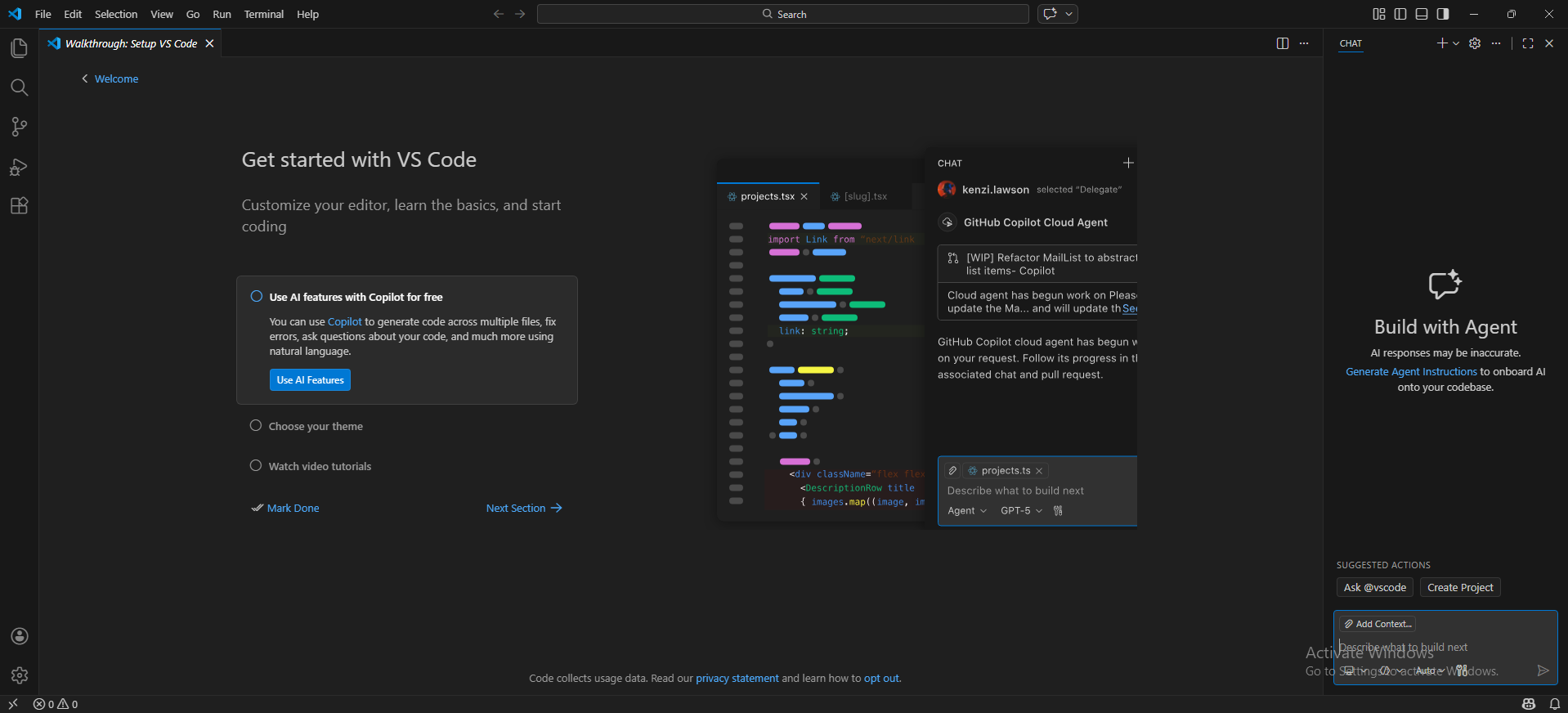
Task: Click the 'Use AI Features' button
Action: coord(310,380)
